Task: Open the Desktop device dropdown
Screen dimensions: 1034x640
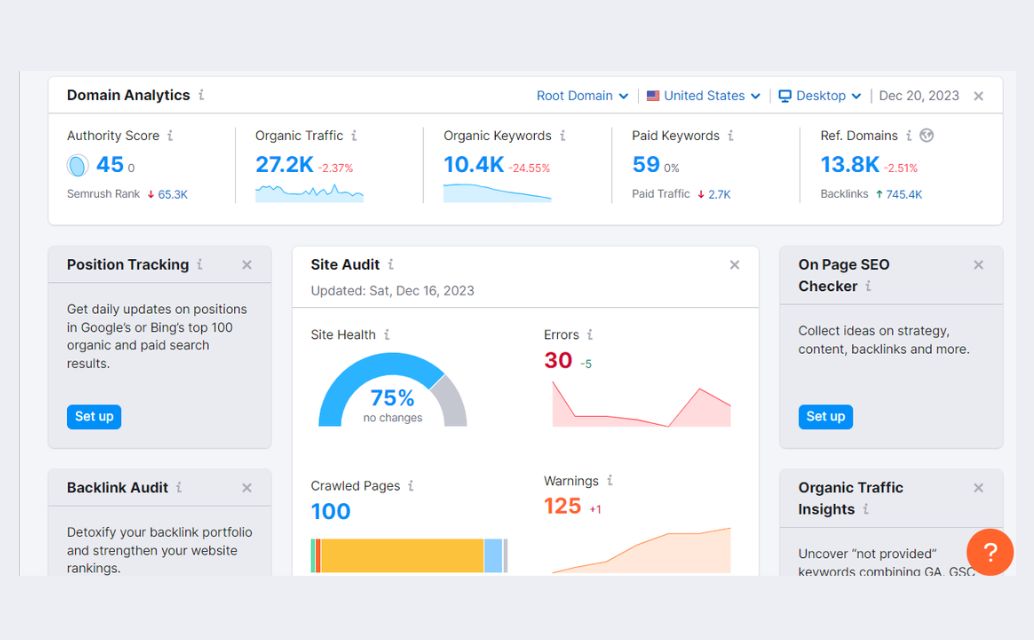Action: pyautogui.click(x=820, y=96)
